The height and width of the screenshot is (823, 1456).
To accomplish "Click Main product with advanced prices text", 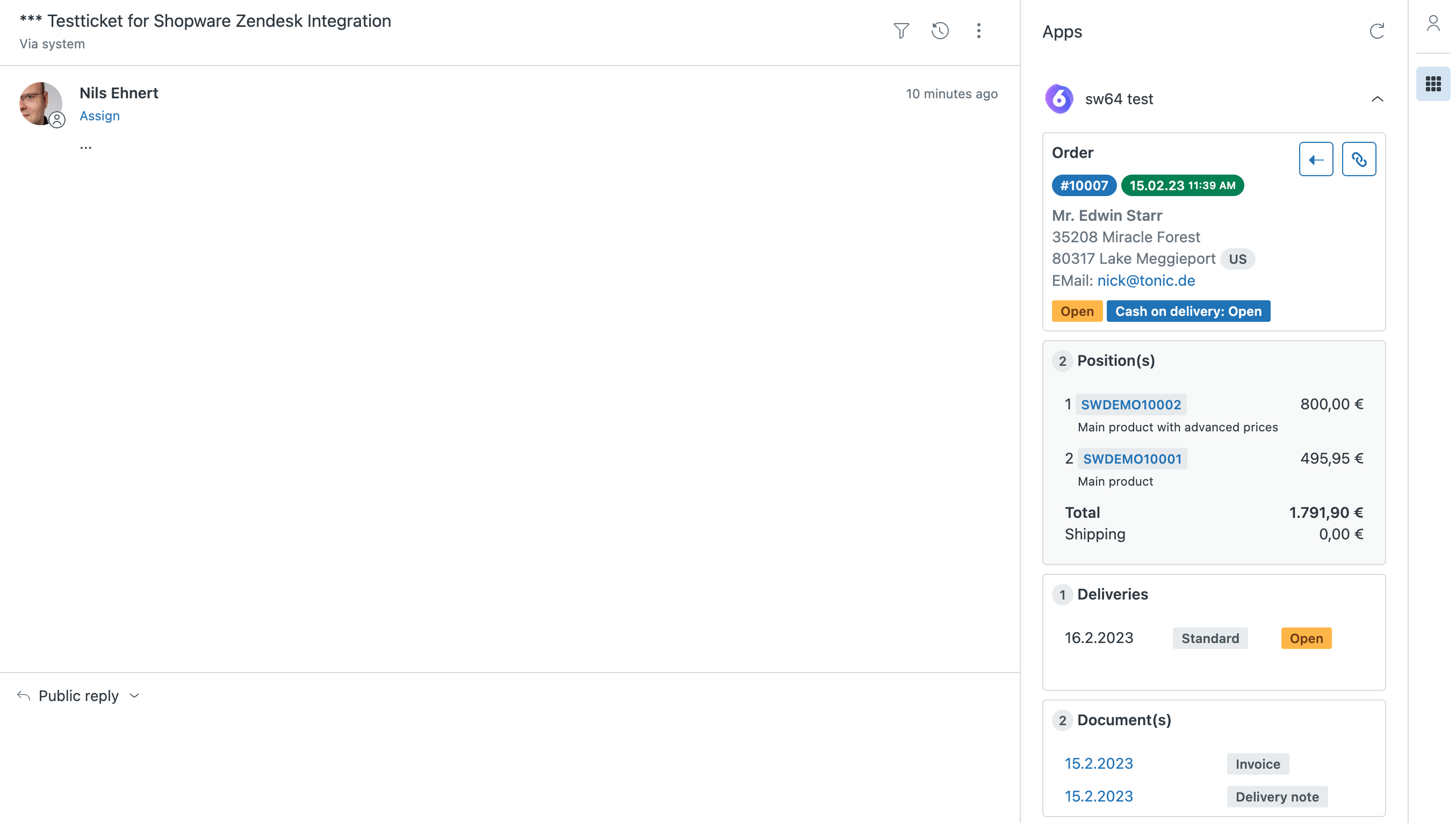I will [x=1177, y=427].
